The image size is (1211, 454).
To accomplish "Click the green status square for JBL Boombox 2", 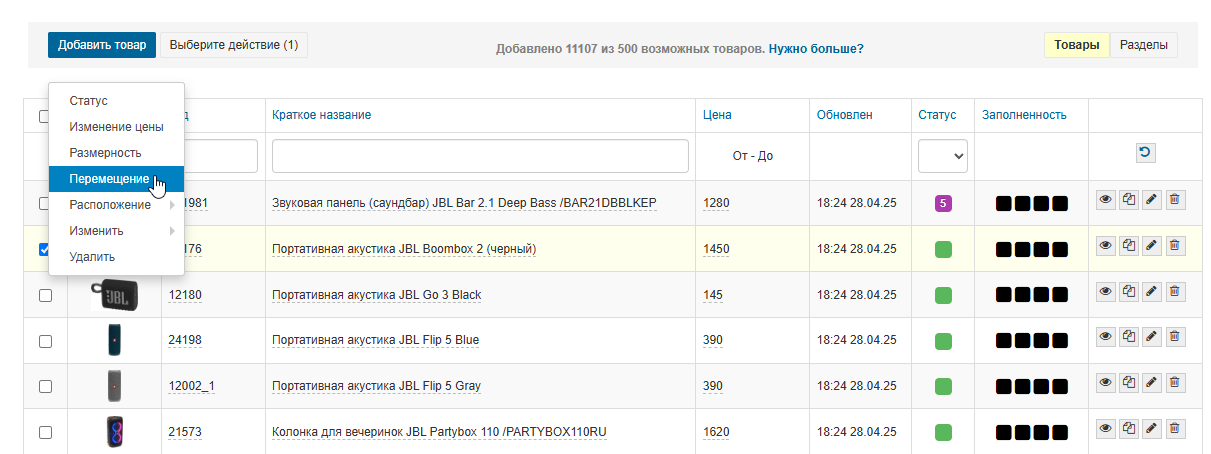I will tap(943, 249).
